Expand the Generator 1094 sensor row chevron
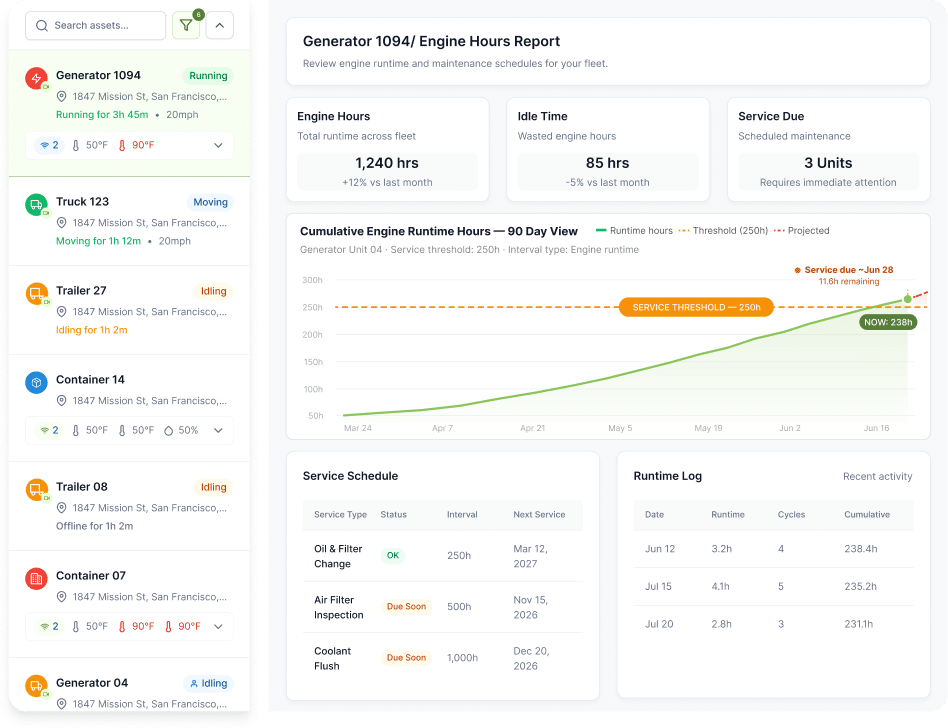Image resolution: width=948 pixels, height=728 pixels. click(218, 145)
